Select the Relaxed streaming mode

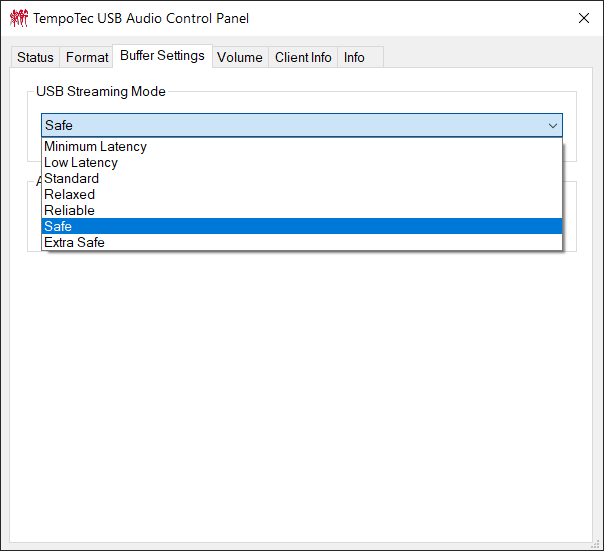(x=69, y=195)
